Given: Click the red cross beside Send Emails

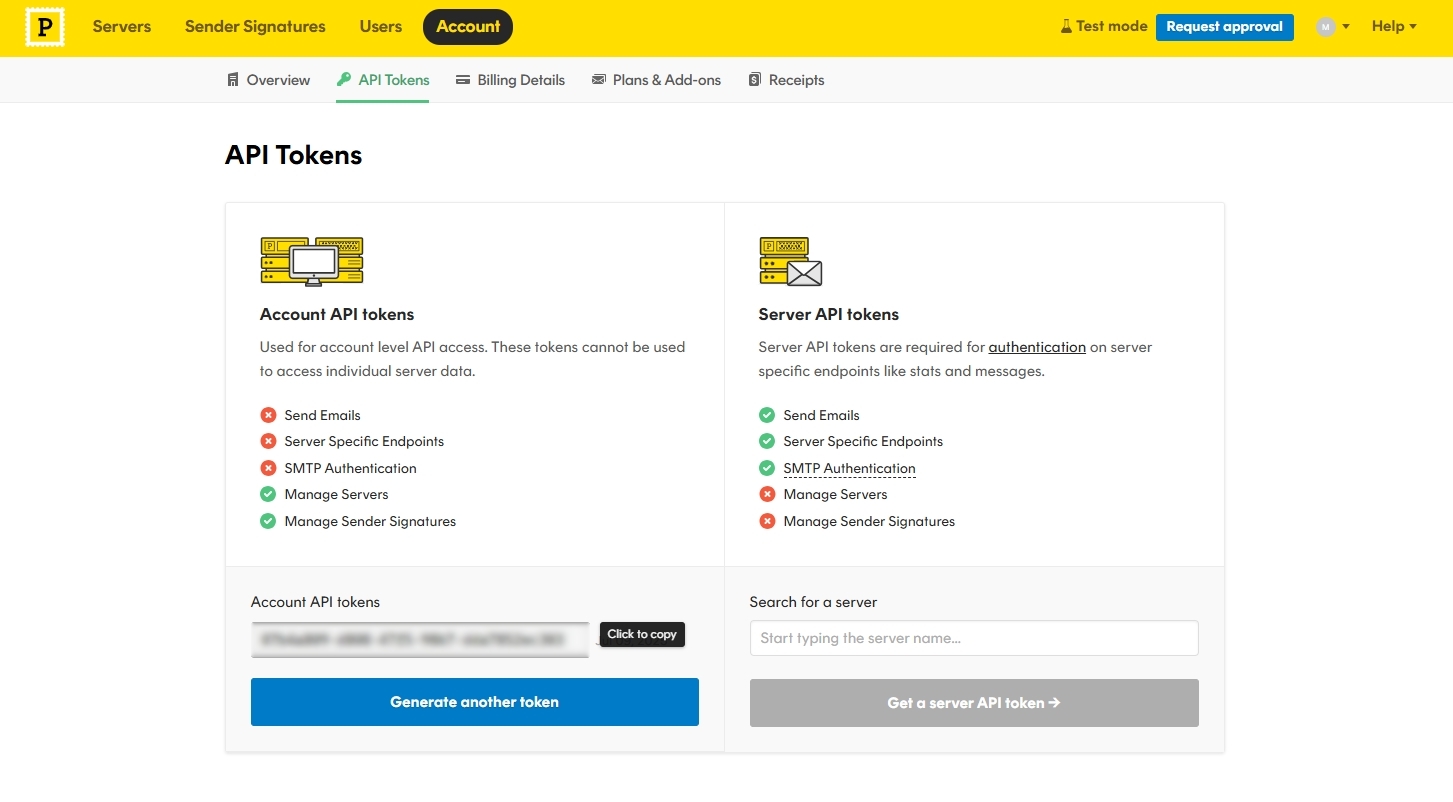Looking at the screenshot, I should tap(268, 415).
